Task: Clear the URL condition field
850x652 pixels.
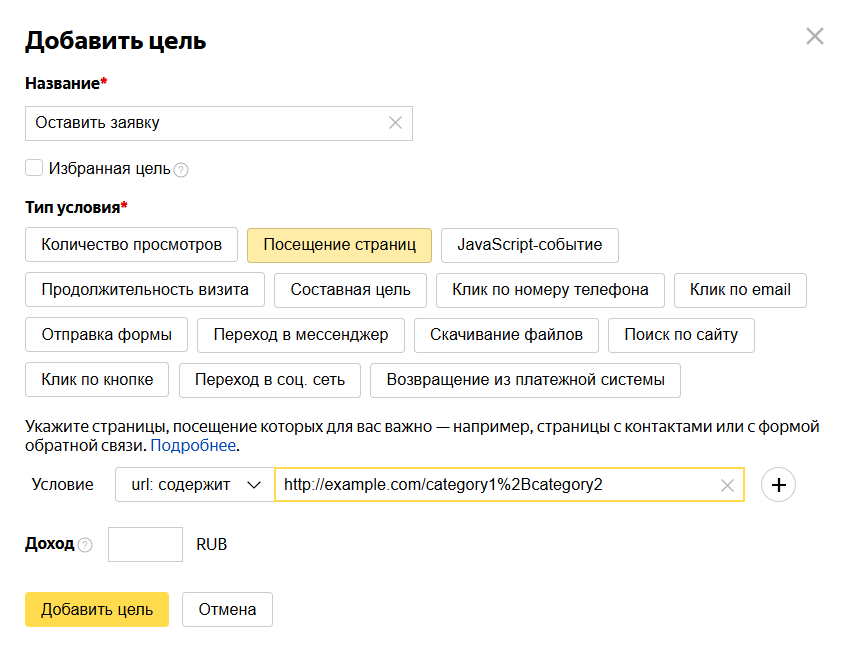Action: point(727,485)
